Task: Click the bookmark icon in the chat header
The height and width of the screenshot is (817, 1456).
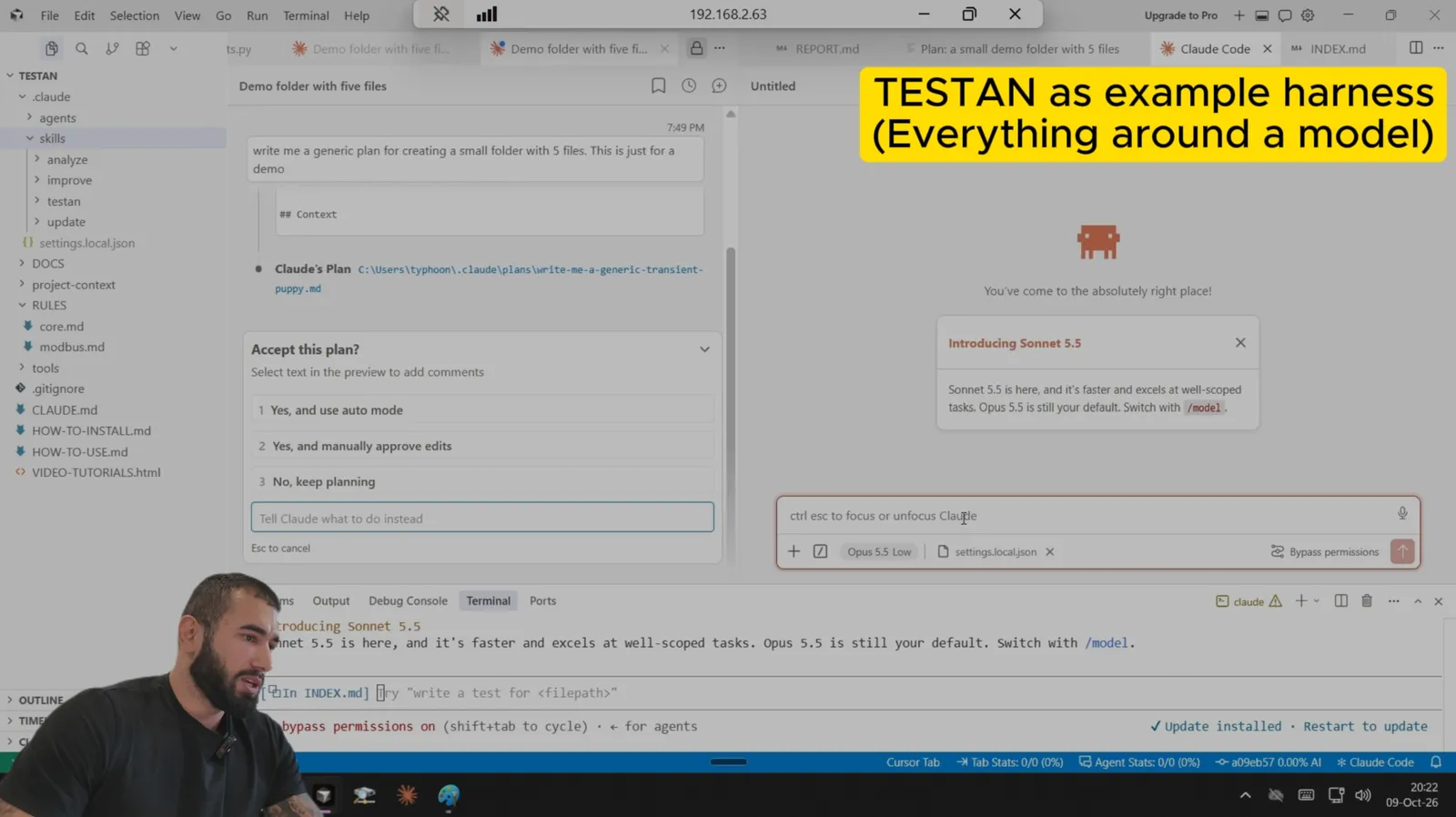Action: click(x=658, y=86)
